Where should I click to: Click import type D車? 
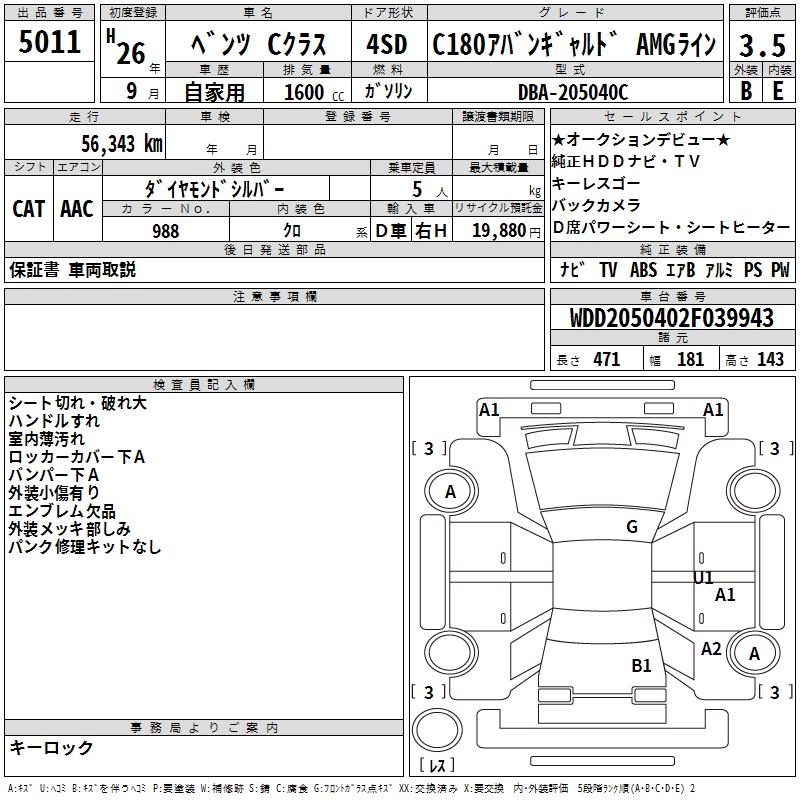pos(391,231)
